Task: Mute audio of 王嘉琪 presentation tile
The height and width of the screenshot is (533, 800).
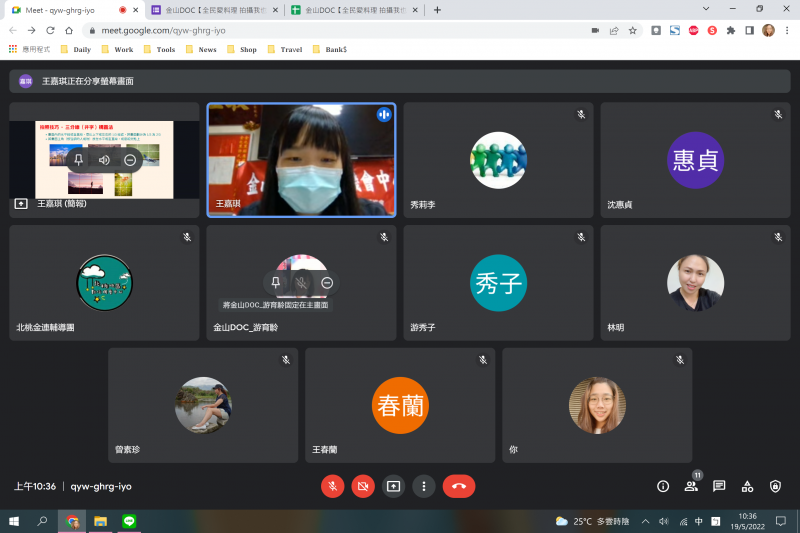Action: coord(104,160)
